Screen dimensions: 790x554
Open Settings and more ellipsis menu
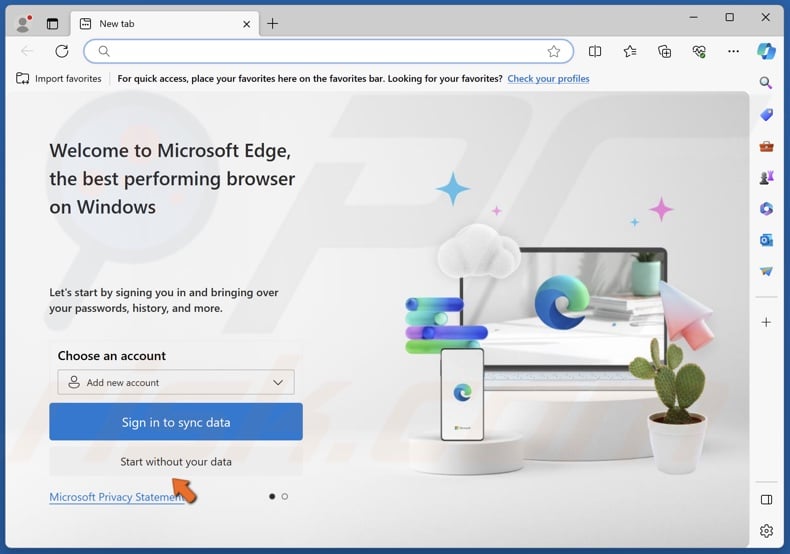[734, 51]
